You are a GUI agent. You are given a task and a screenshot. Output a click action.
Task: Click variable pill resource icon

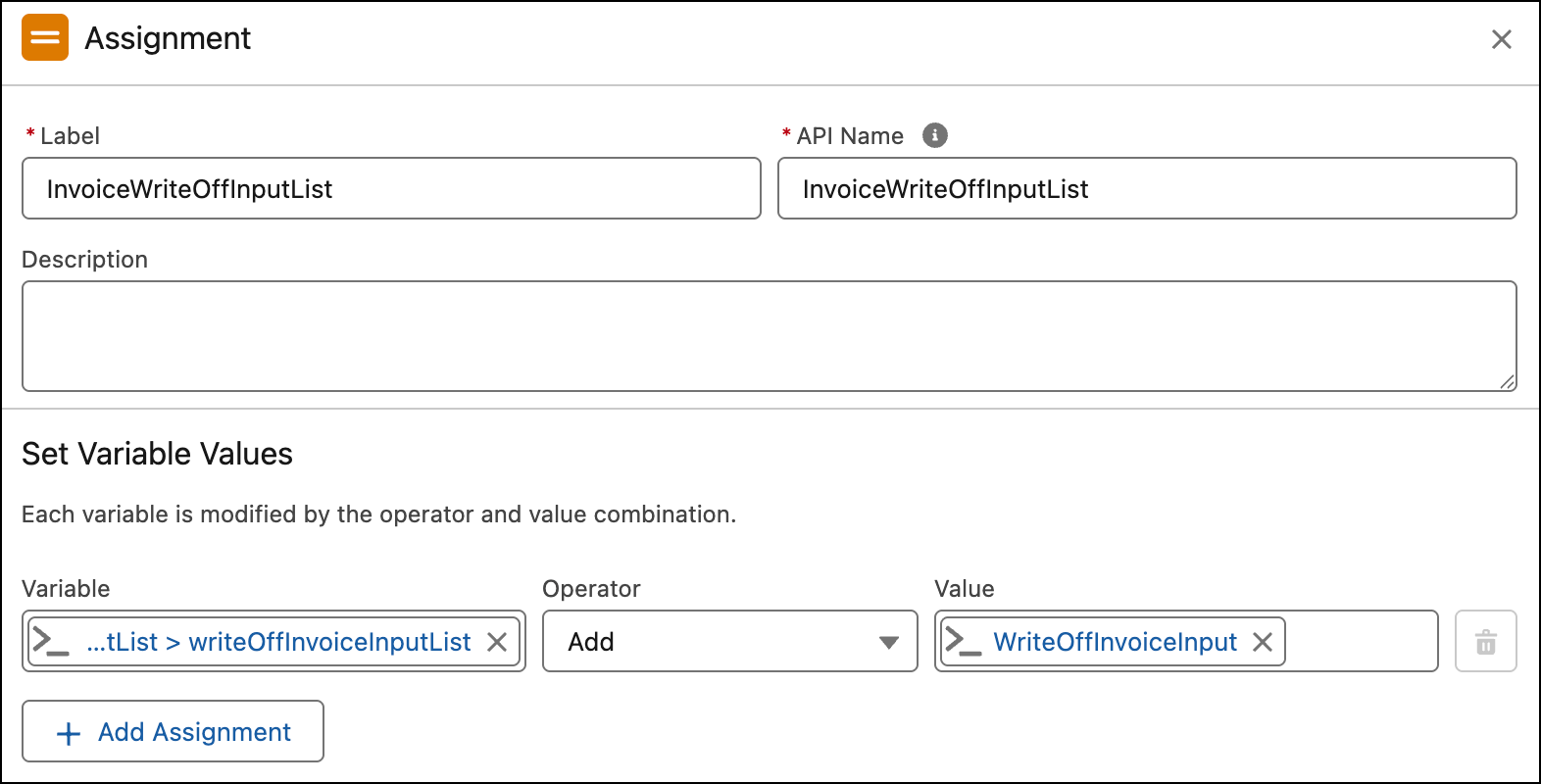51,641
